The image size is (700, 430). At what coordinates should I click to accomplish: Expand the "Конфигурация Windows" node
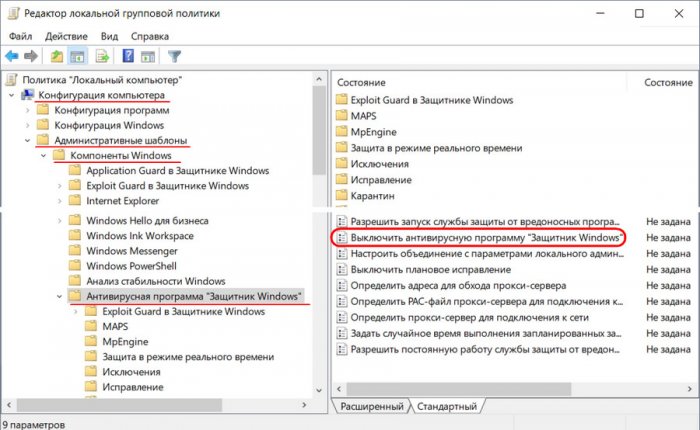tap(28, 125)
